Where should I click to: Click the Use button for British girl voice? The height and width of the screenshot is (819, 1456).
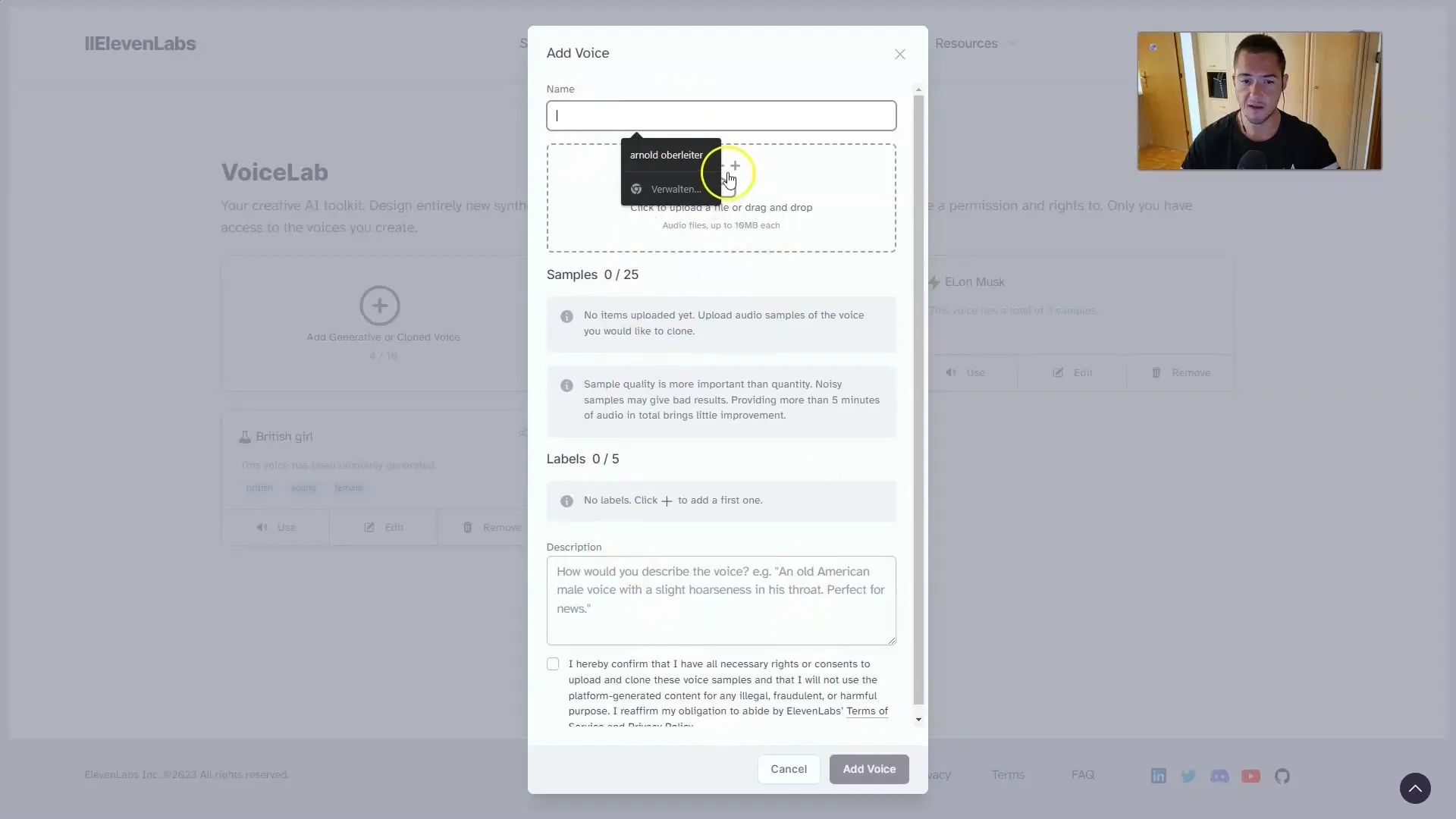tap(278, 526)
